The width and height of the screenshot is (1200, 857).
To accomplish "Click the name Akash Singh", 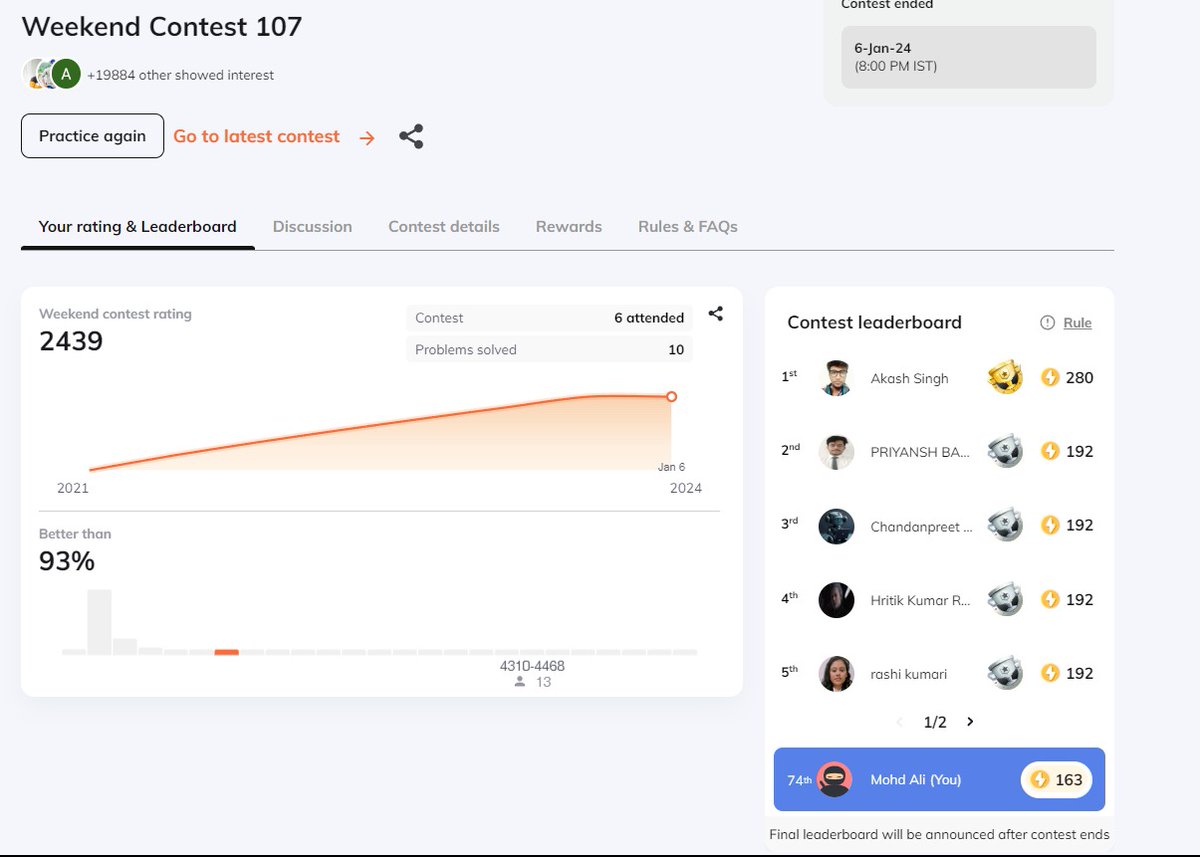I will pyautogui.click(x=909, y=378).
